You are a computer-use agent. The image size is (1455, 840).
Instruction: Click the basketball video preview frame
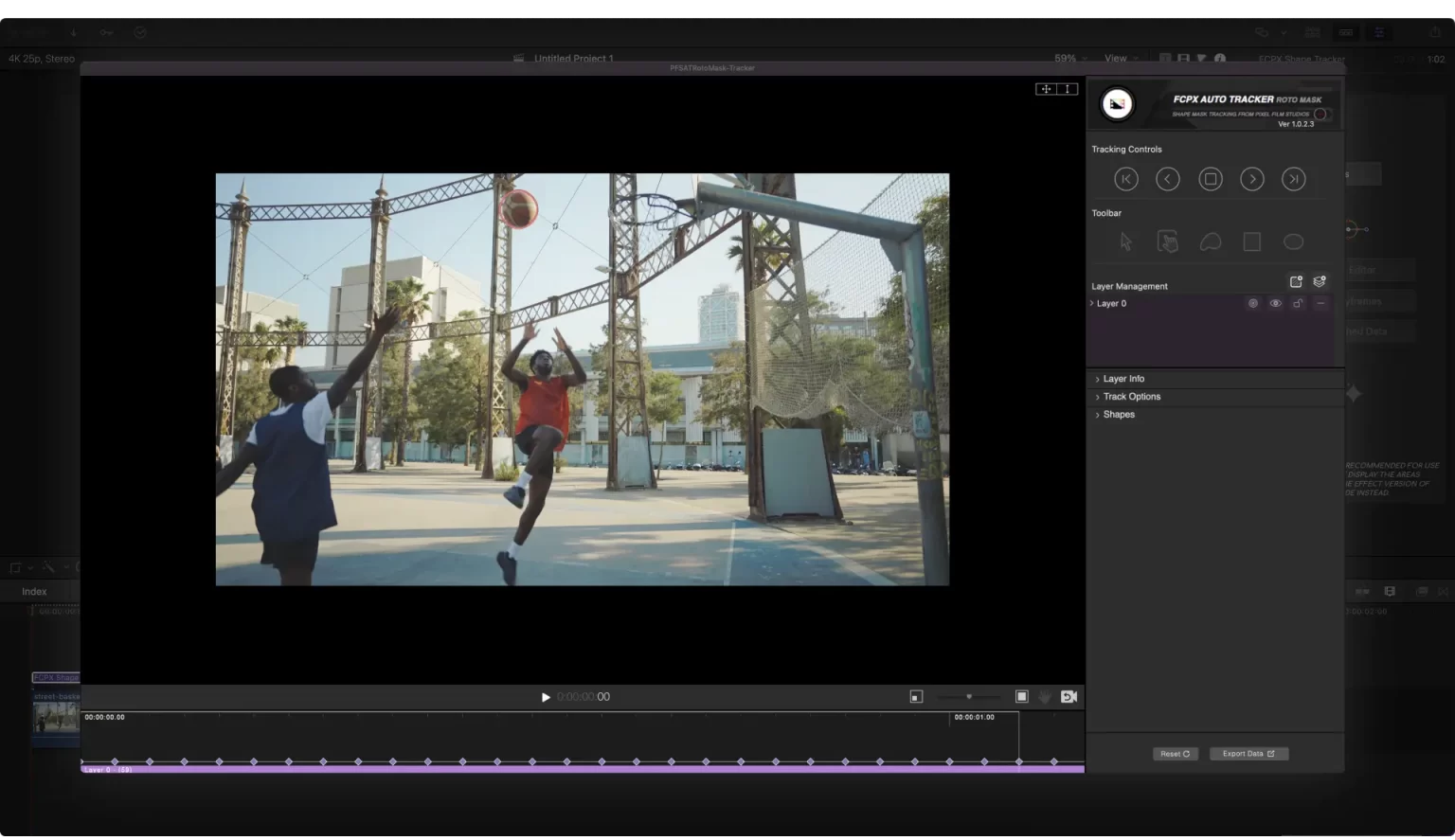[582, 380]
